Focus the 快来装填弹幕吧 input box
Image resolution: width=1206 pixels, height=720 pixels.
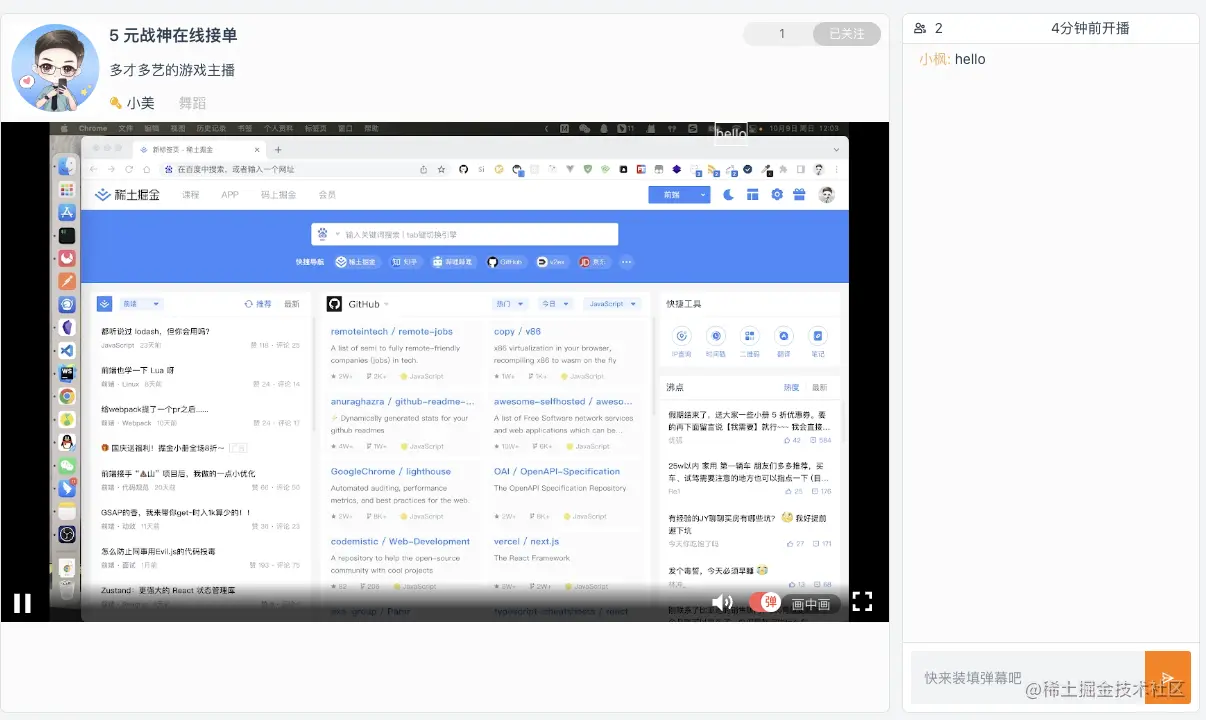(x=1027, y=677)
